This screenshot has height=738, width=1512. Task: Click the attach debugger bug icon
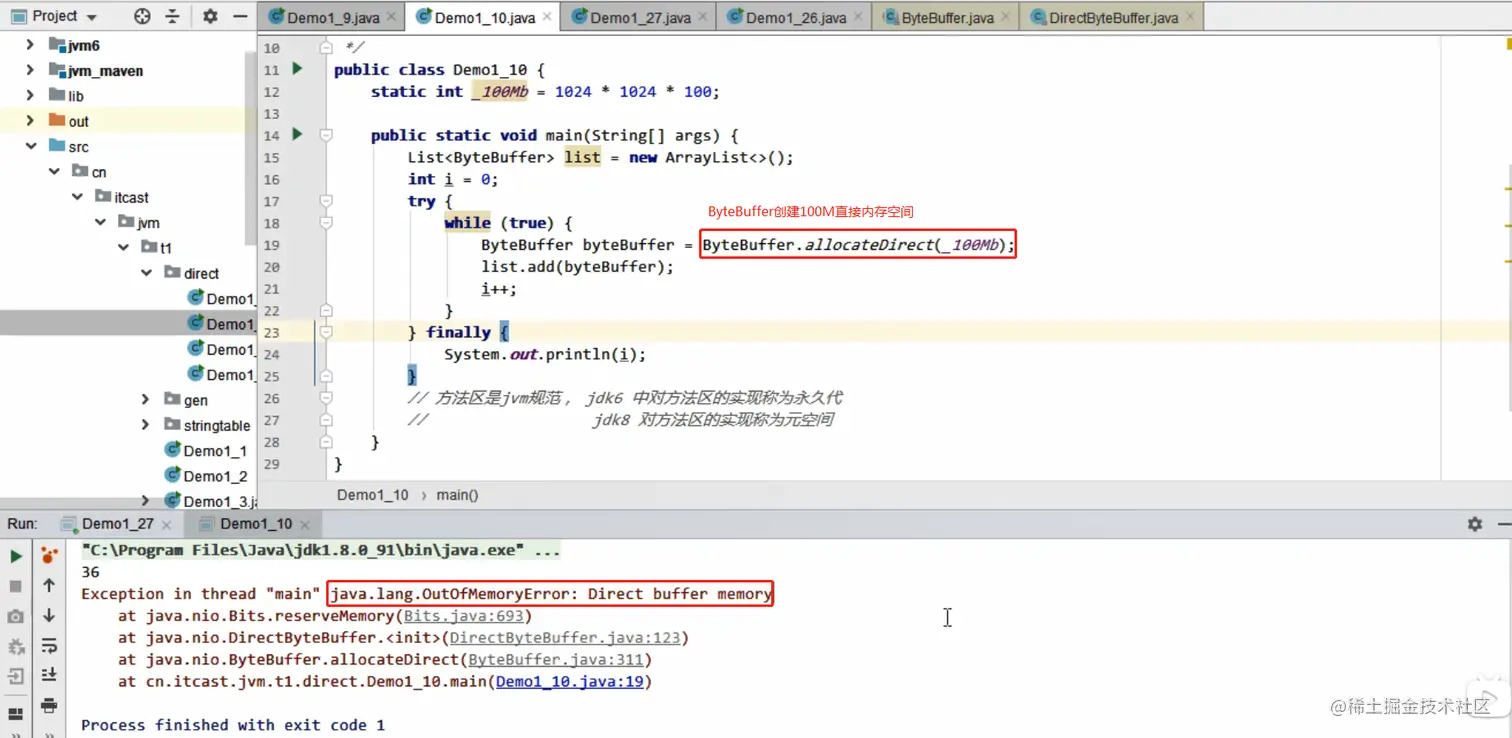[x=16, y=647]
